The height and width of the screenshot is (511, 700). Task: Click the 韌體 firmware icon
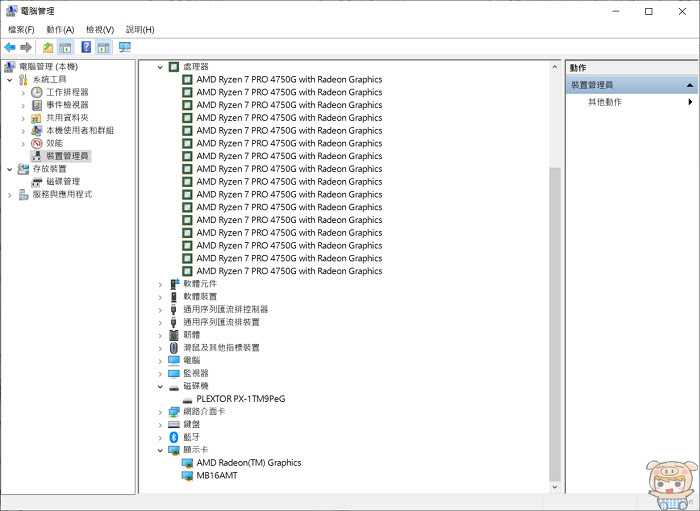tap(174, 335)
